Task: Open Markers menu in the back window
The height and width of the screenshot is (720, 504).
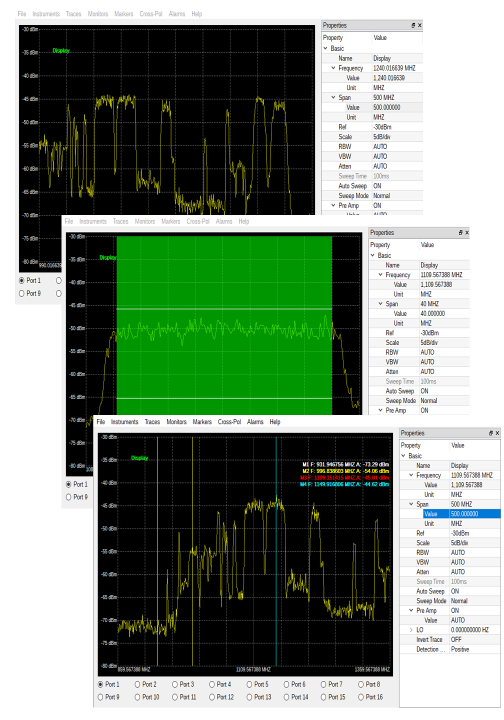Action: pos(123,14)
